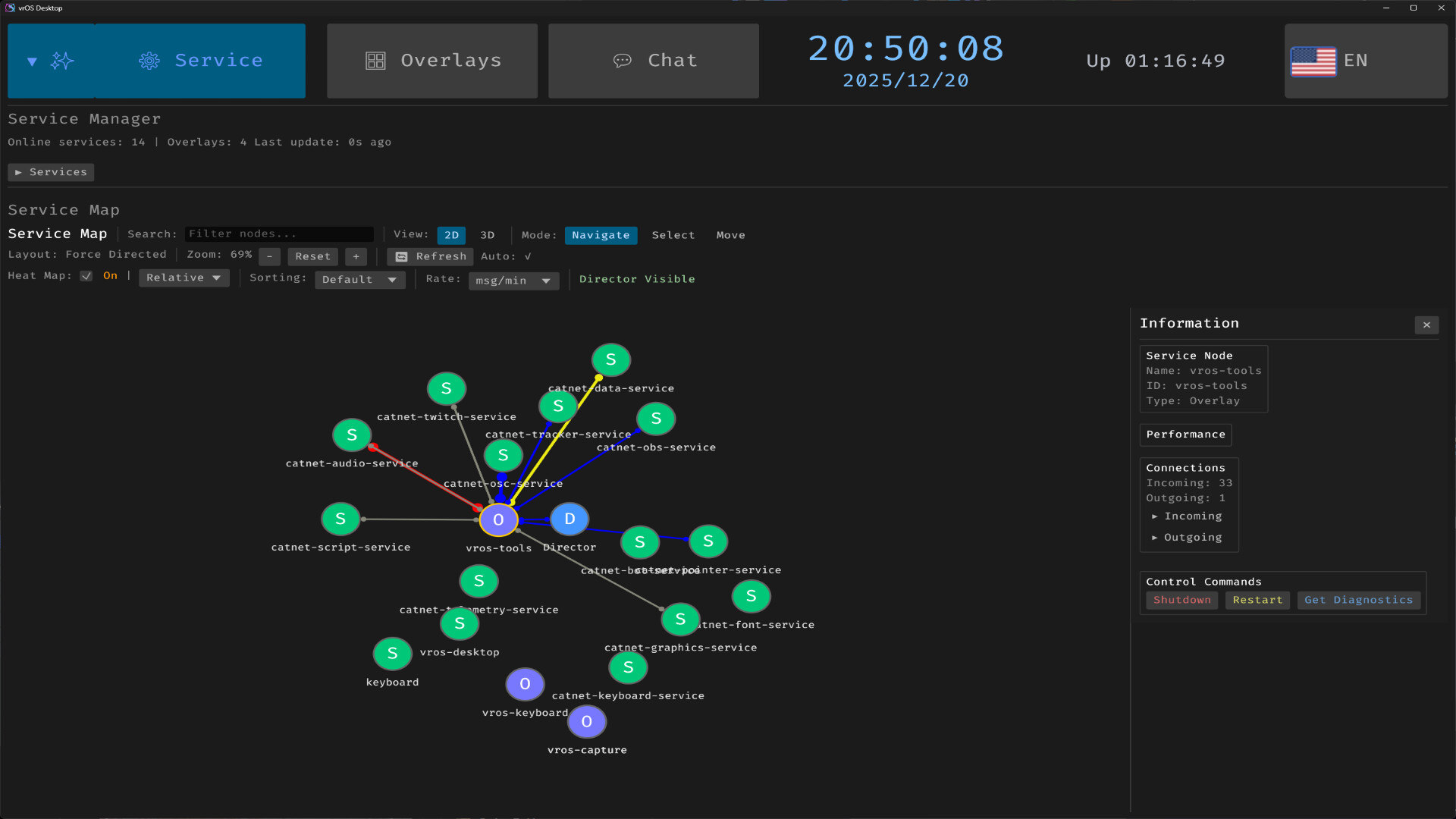Open the Overlays tab
1456x819 pixels.
tap(432, 61)
